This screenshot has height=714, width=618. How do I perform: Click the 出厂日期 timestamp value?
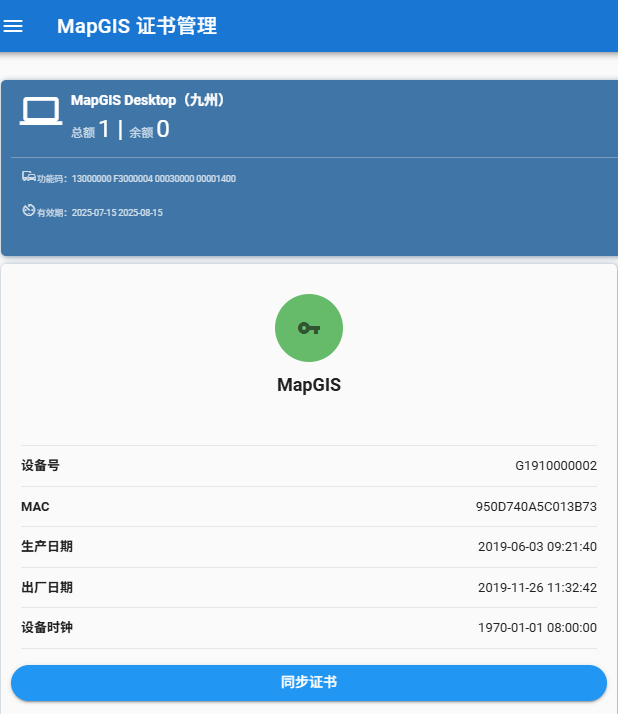pos(537,588)
